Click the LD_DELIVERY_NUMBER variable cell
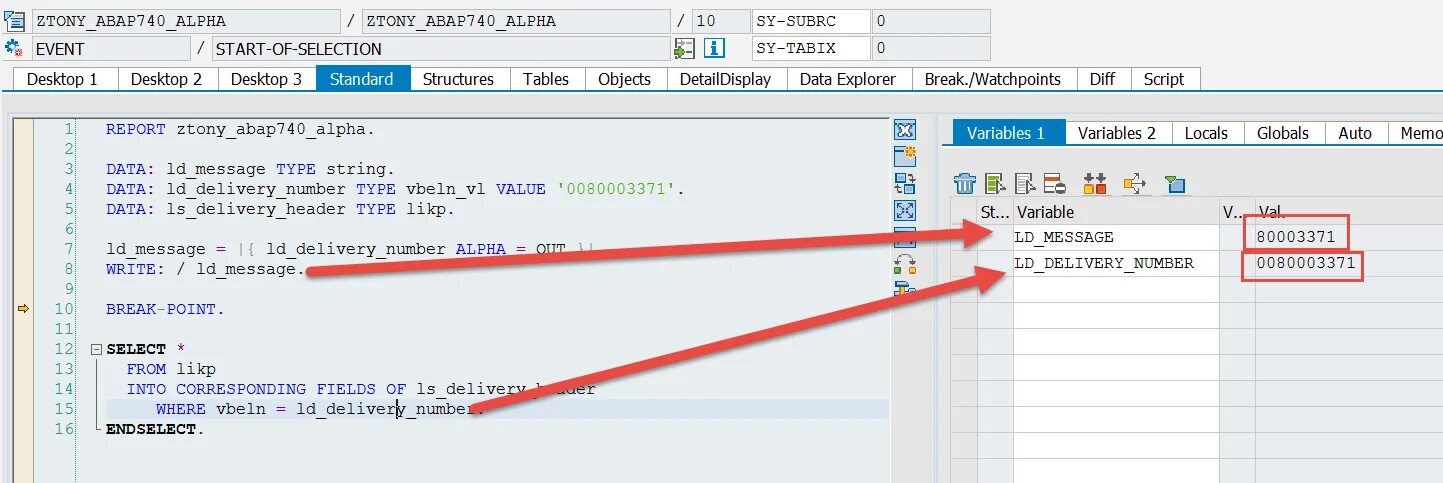The width and height of the screenshot is (1443, 483). (1116, 263)
